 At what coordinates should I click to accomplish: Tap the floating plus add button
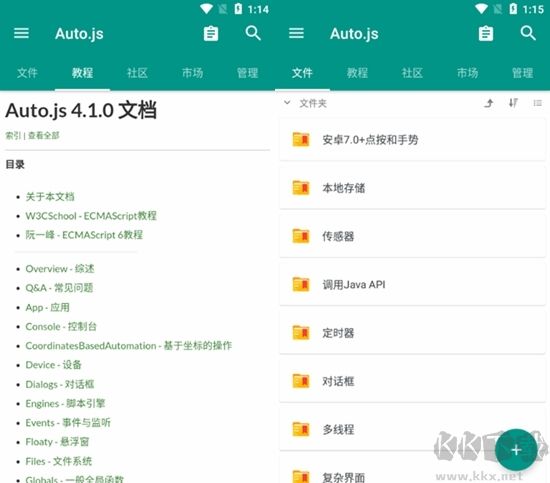(x=516, y=450)
